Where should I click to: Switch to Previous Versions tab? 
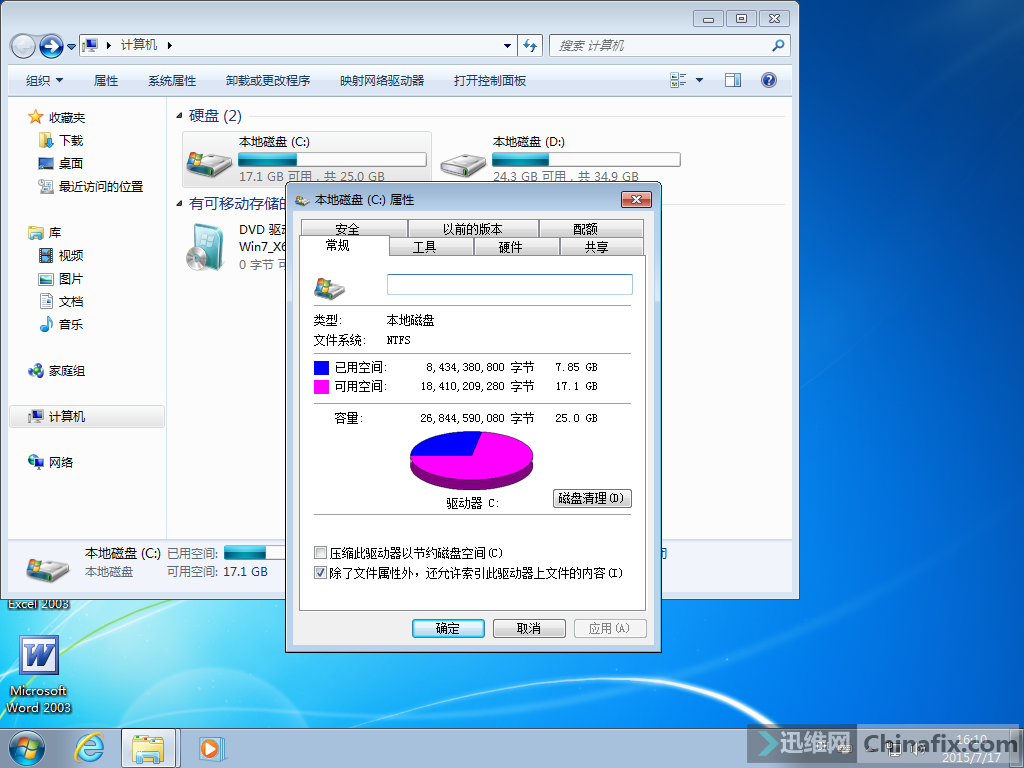pyautogui.click(x=473, y=229)
